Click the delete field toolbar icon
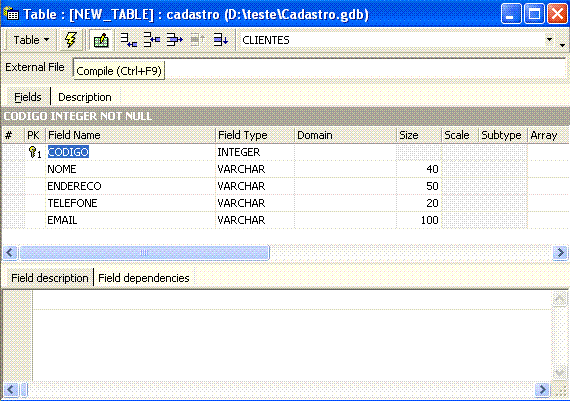Viewport: 570px width, 401px height. tap(174, 40)
